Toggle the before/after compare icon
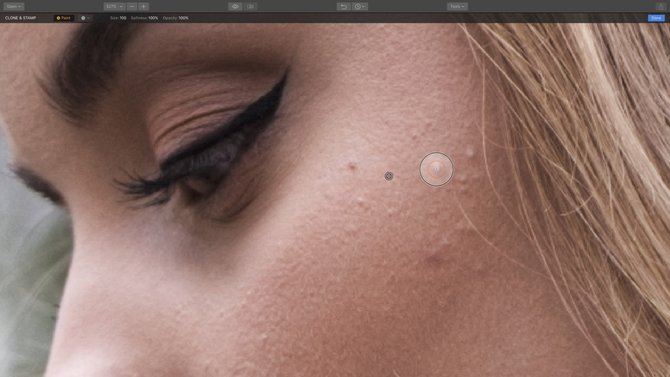Image resolution: width=670 pixels, height=377 pixels. 251,6
